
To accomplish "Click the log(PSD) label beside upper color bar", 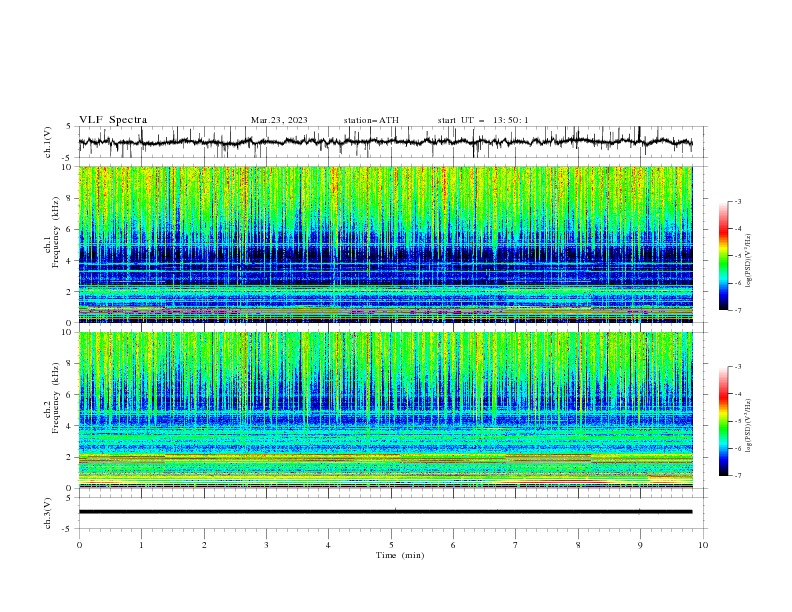I will point(748,263).
